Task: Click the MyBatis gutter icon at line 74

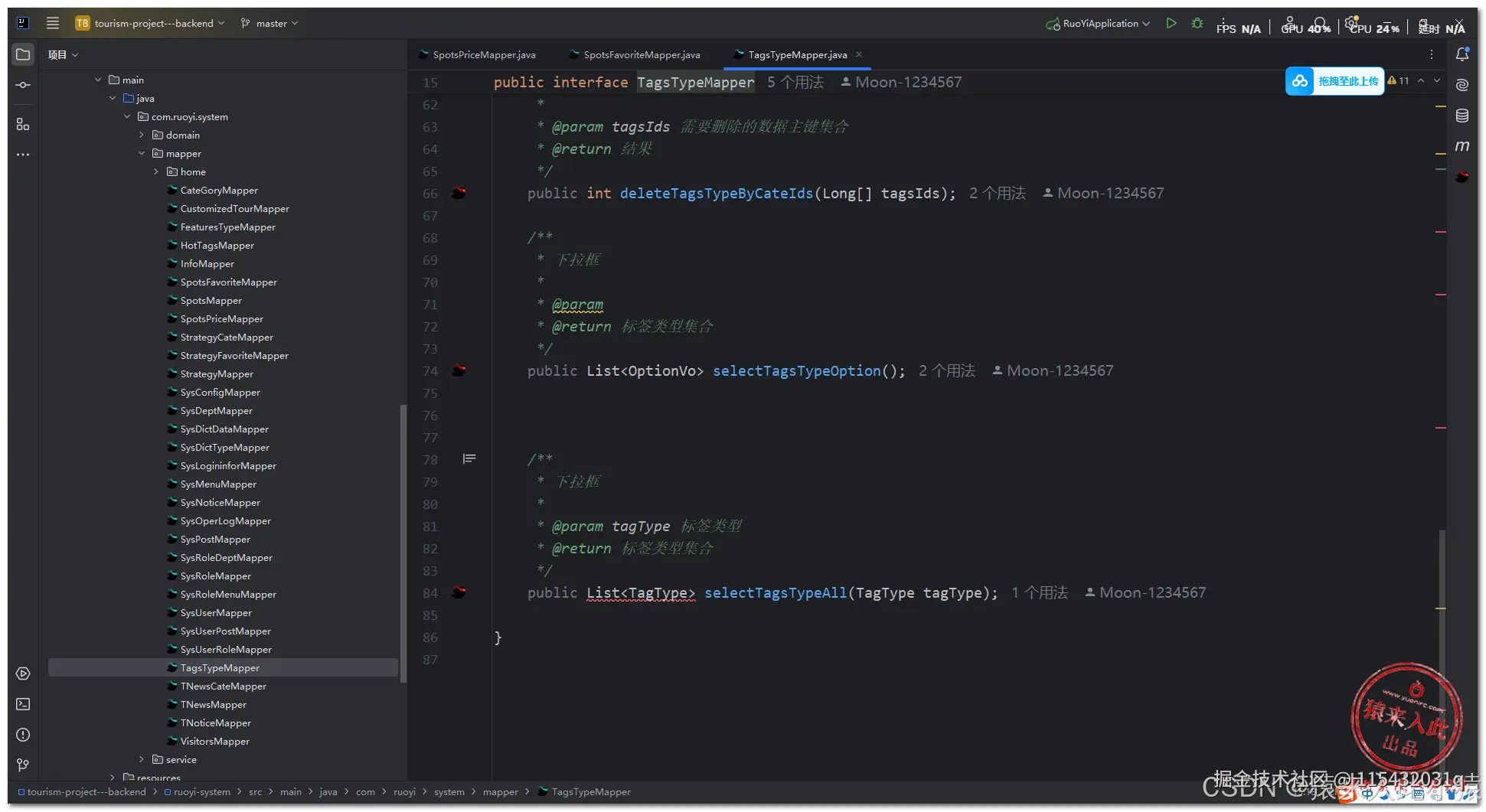Action: (459, 370)
